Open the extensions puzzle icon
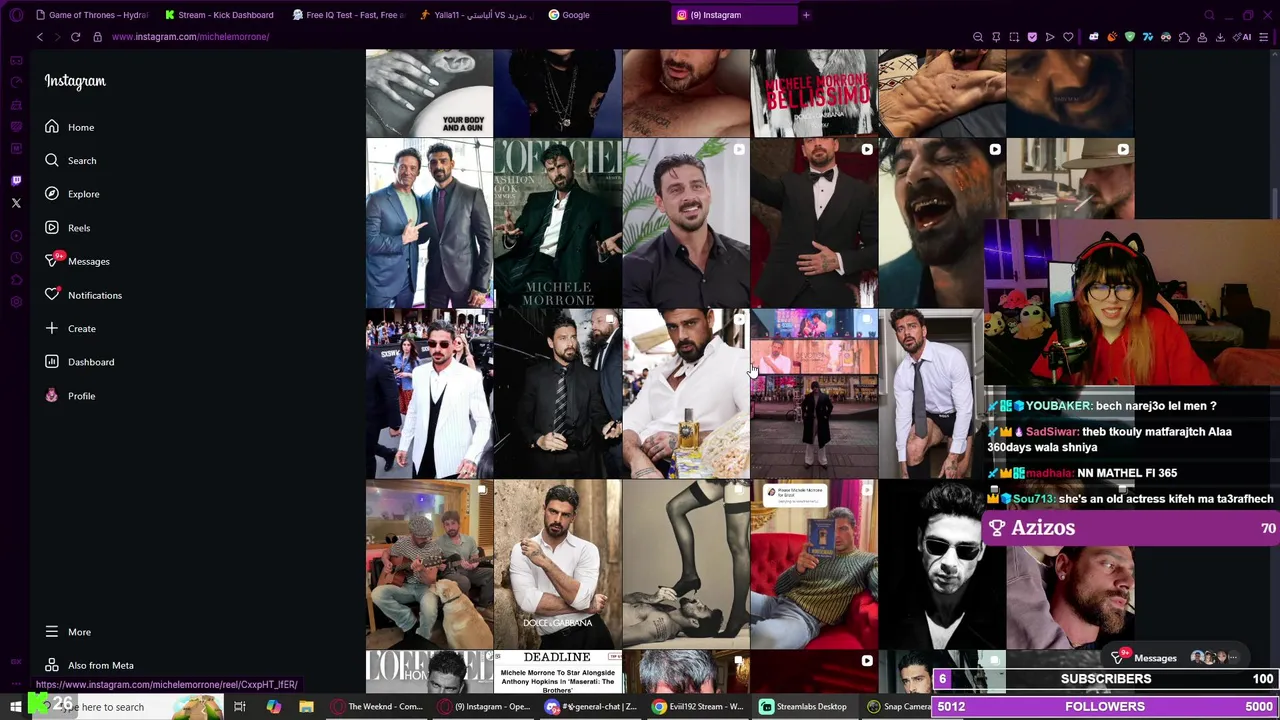 [1184, 37]
